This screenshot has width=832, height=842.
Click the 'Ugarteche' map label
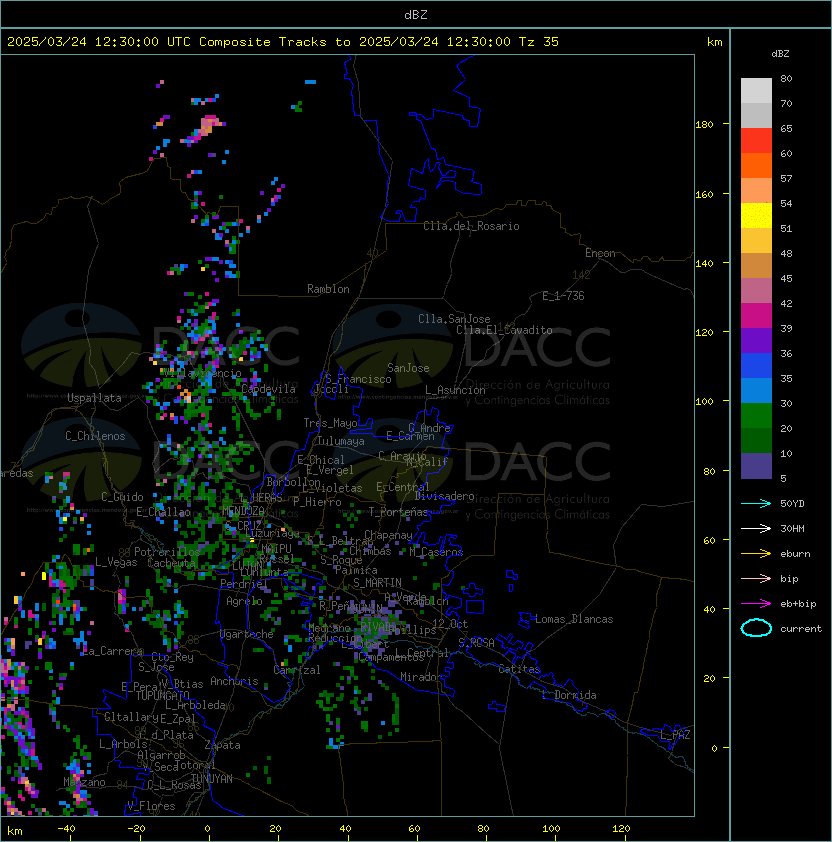click(x=247, y=634)
